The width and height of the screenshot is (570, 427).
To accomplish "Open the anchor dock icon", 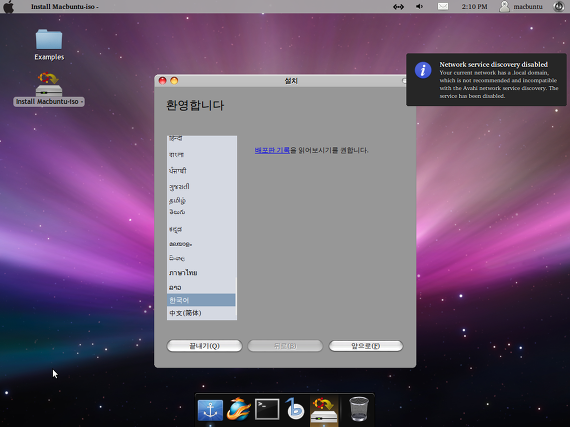I will (210, 410).
